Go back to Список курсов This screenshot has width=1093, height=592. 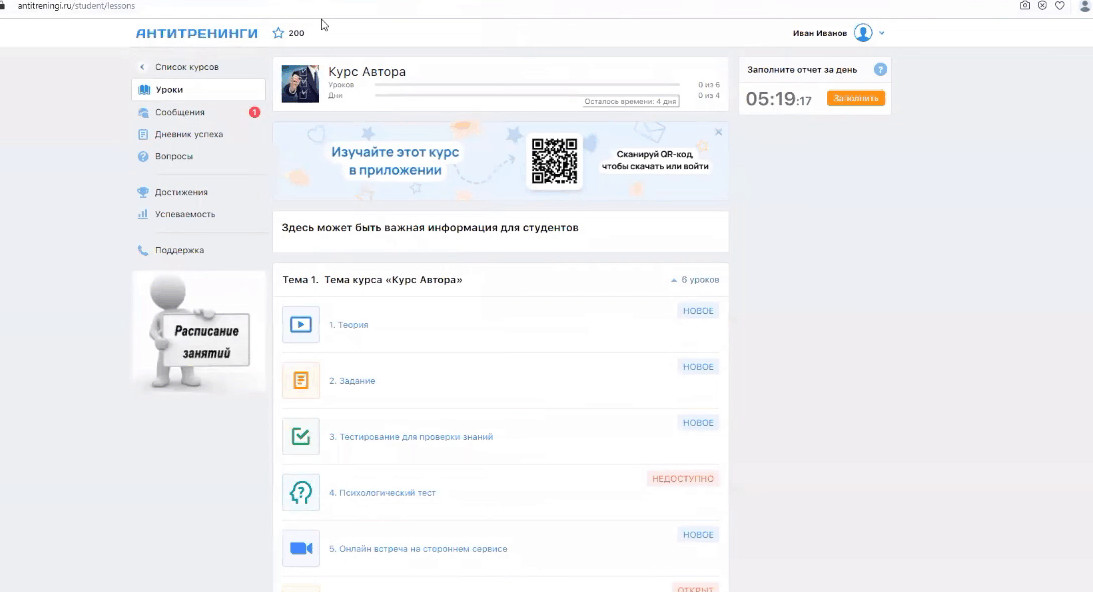pos(186,67)
